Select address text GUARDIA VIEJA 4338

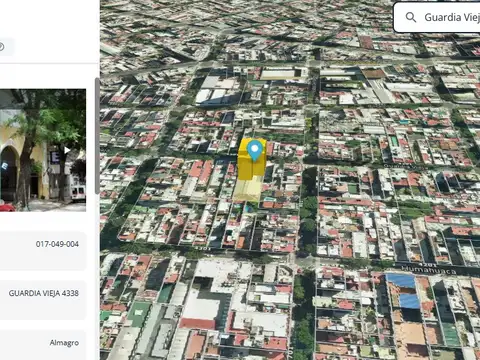(x=44, y=293)
